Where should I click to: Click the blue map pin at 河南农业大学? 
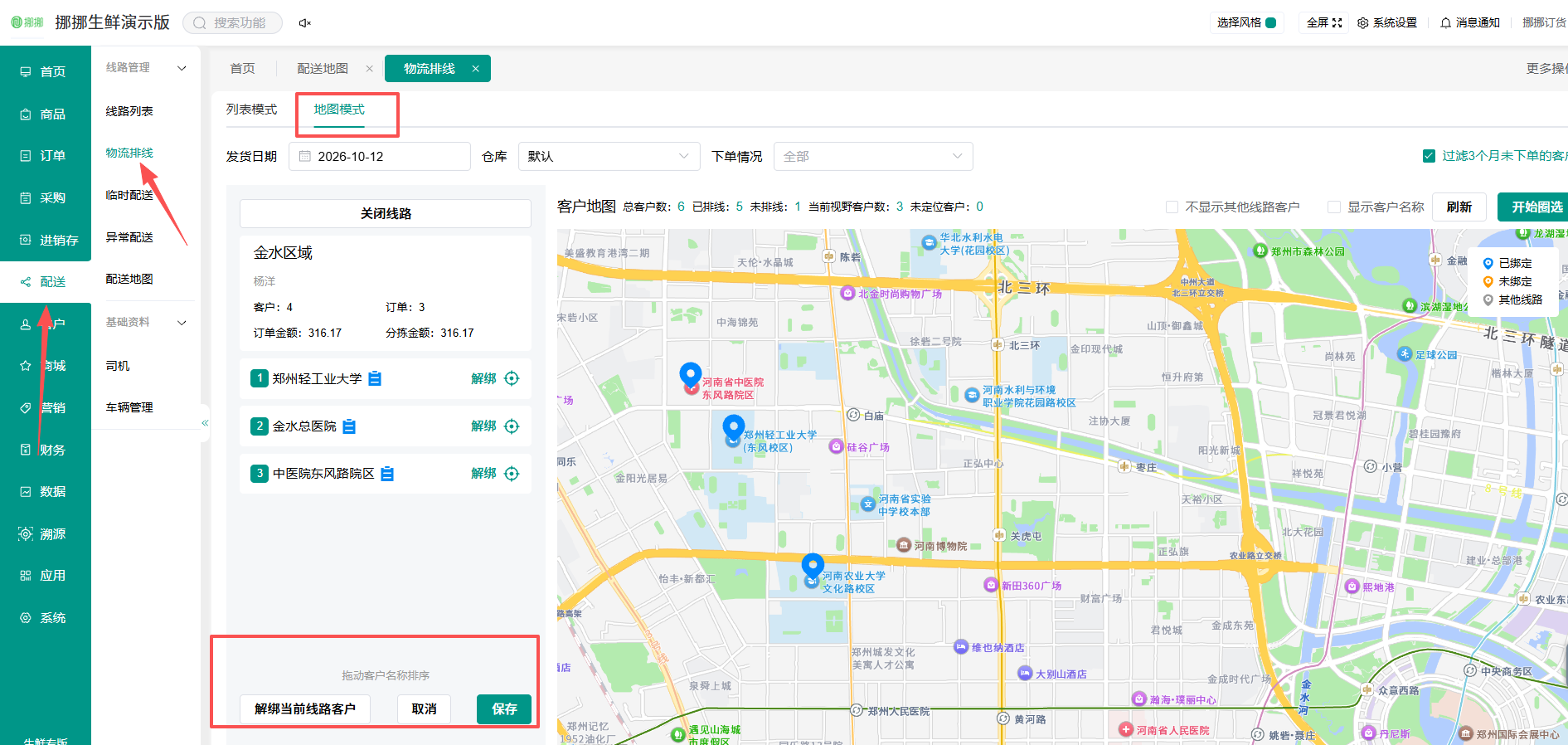pos(813,567)
